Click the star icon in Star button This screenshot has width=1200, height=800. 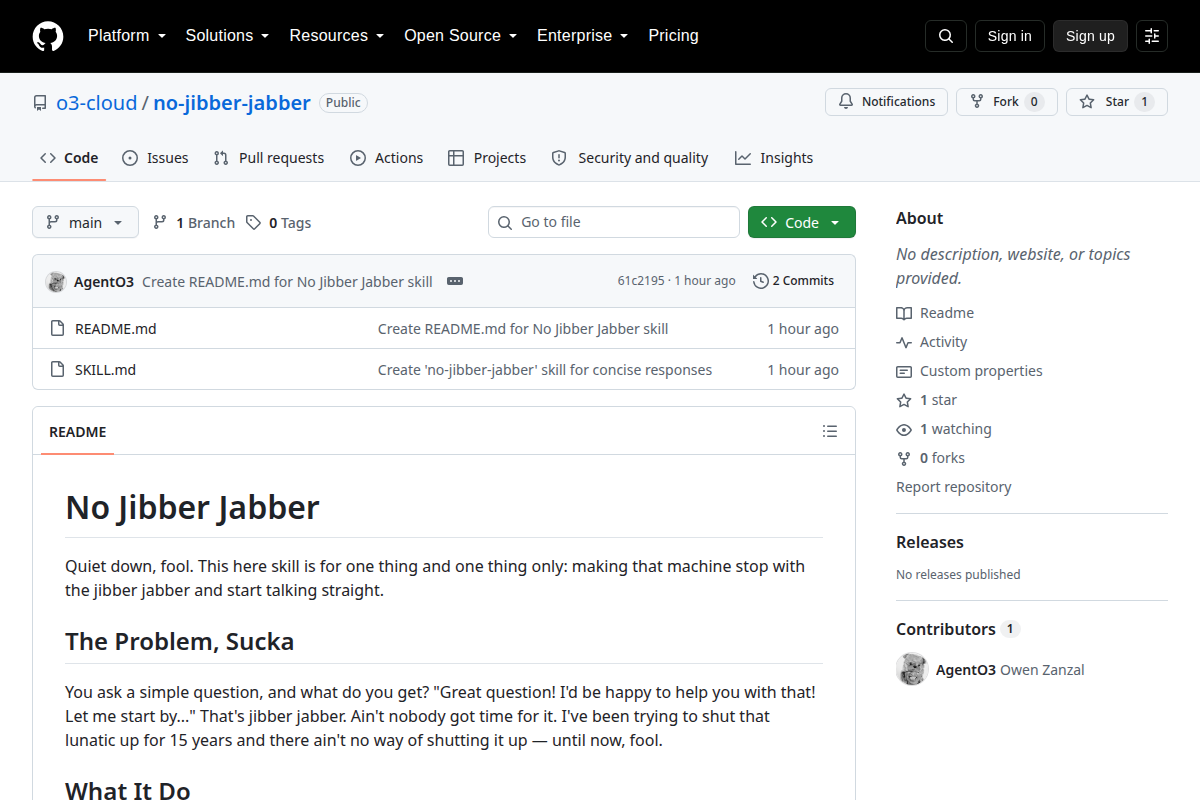pyautogui.click(x=1087, y=102)
